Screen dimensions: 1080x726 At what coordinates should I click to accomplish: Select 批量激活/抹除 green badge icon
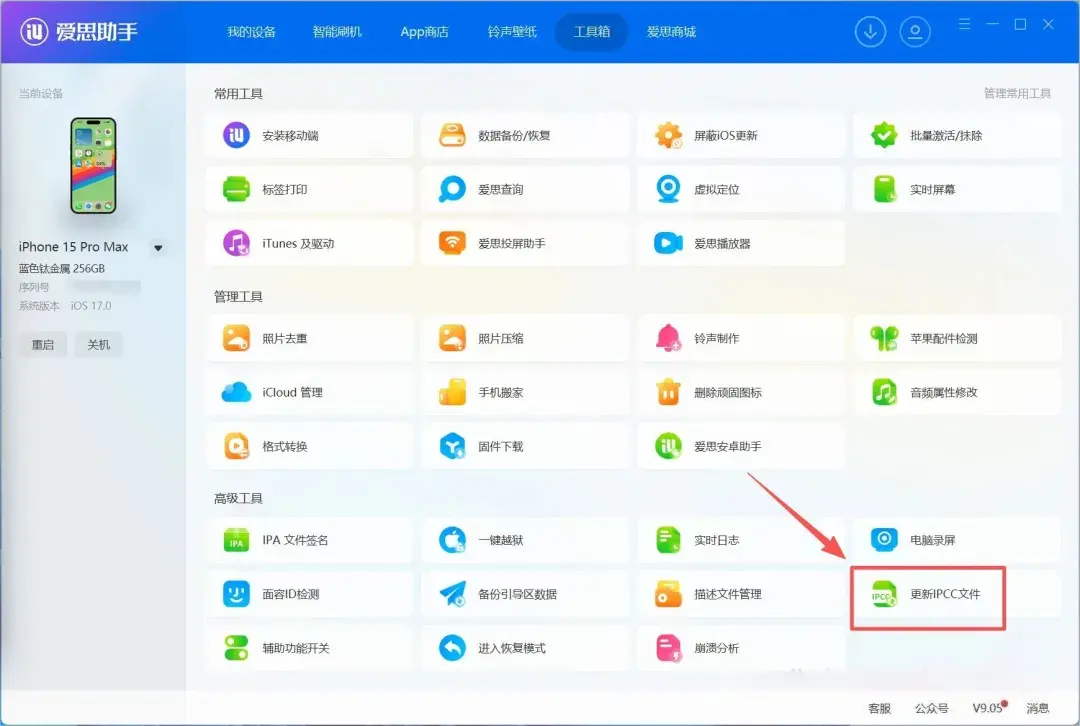click(884, 135)
